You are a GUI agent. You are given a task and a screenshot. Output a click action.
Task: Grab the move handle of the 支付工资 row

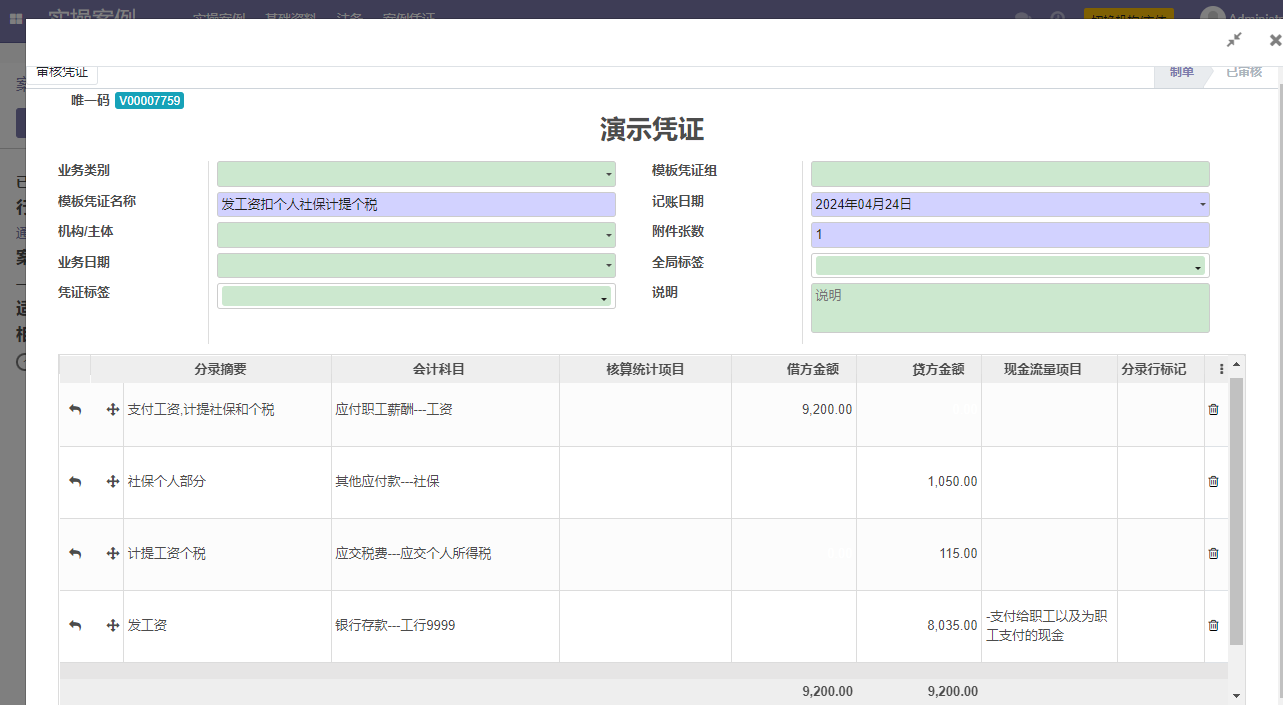tap(113, 410)
